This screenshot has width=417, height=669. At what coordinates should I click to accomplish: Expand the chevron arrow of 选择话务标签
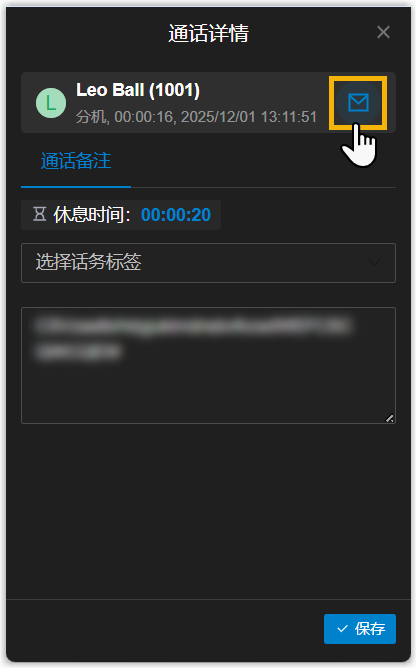(x=374, y=262)
